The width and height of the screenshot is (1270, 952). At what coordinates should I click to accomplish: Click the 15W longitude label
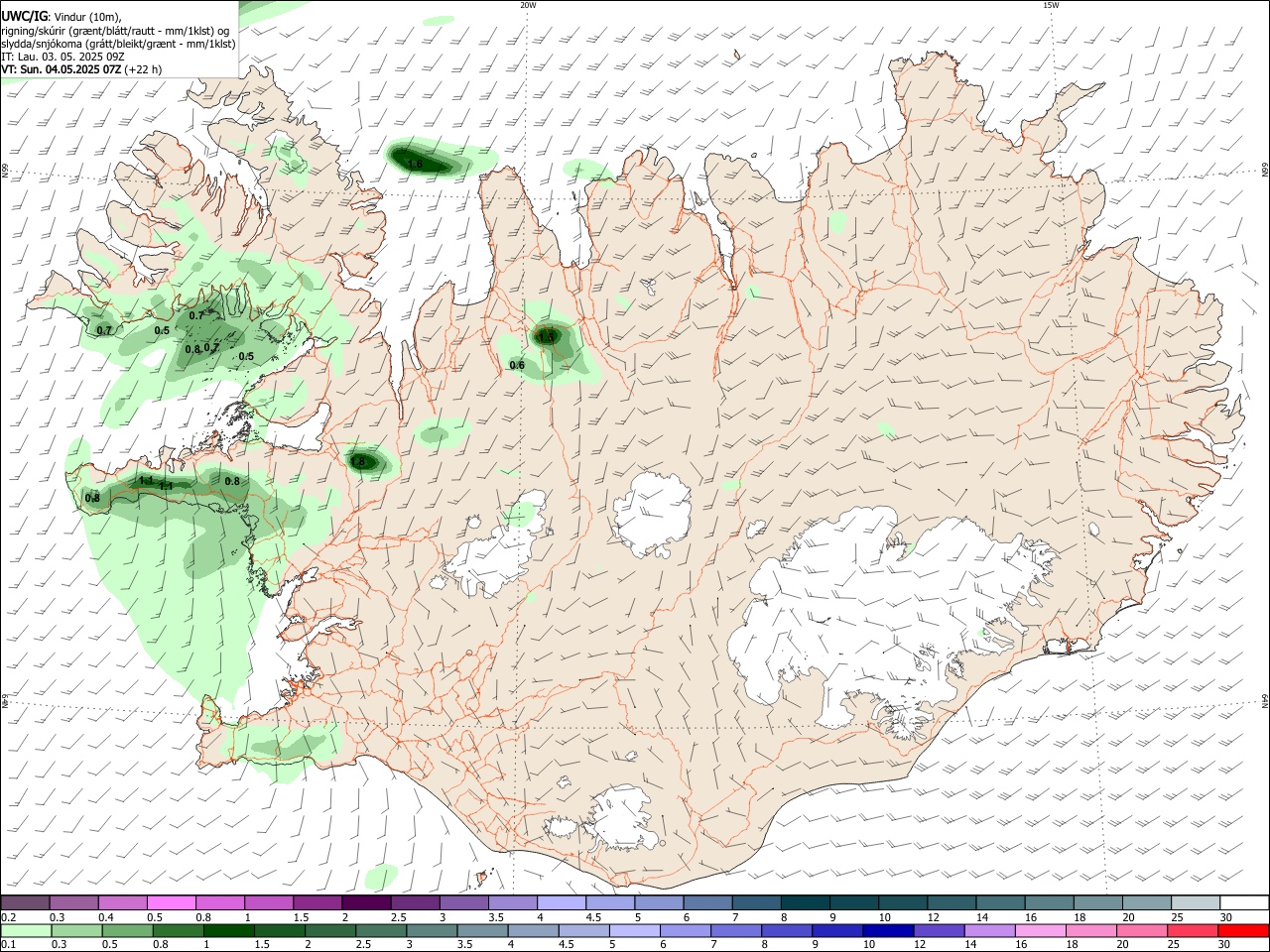click(x=1051, y=5)
